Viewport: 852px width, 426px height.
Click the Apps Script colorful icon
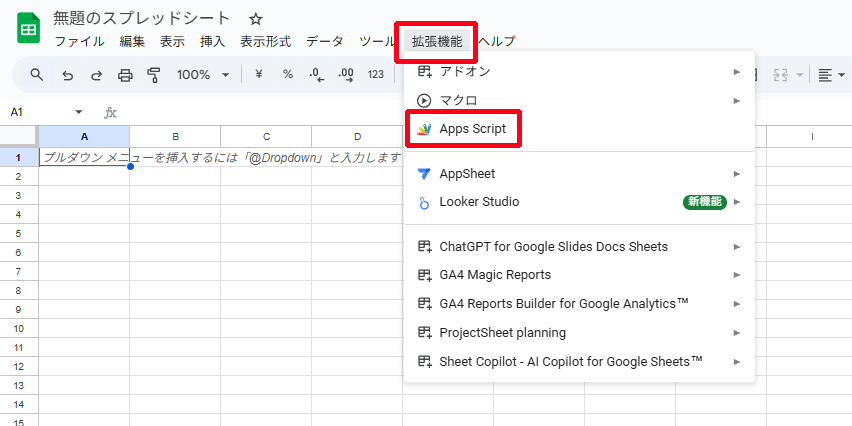tap(424, 129)
